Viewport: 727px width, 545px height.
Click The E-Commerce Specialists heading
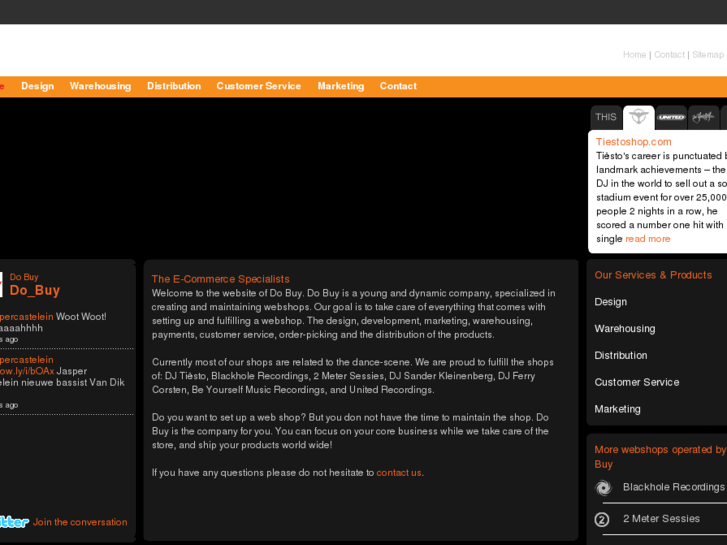point(221,279)
